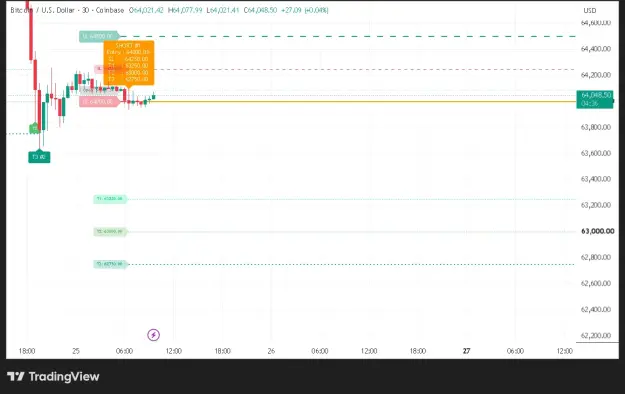The width and height of the screenshot is (625, 394).
Task: Click the 63,800.00 price axis label
Action: point(596,127)
